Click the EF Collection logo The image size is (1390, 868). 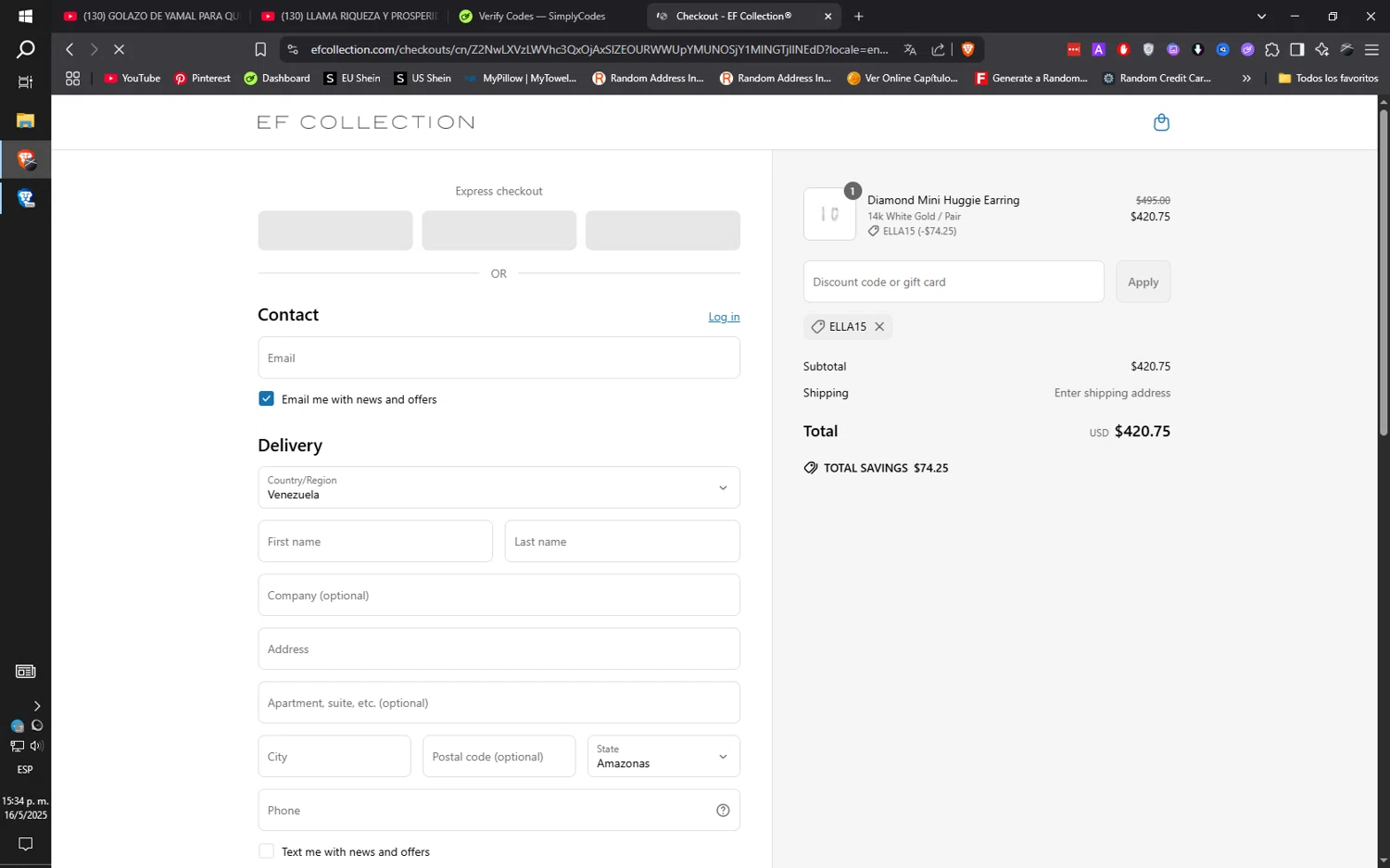pyautogui.click(x=365, y=122)
